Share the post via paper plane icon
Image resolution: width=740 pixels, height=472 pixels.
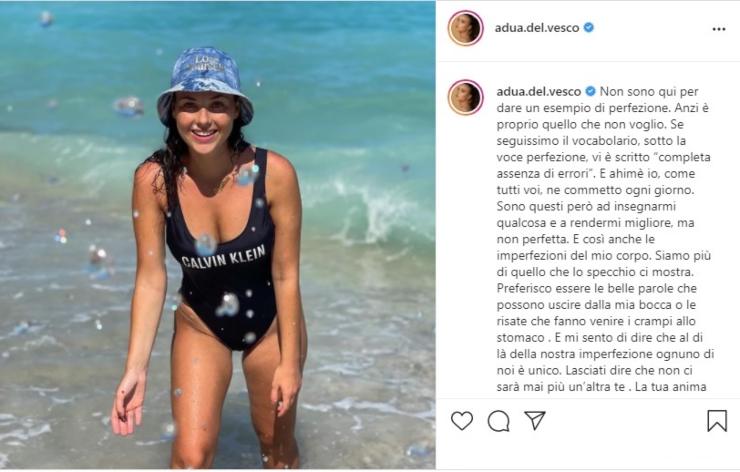point(535,420)
